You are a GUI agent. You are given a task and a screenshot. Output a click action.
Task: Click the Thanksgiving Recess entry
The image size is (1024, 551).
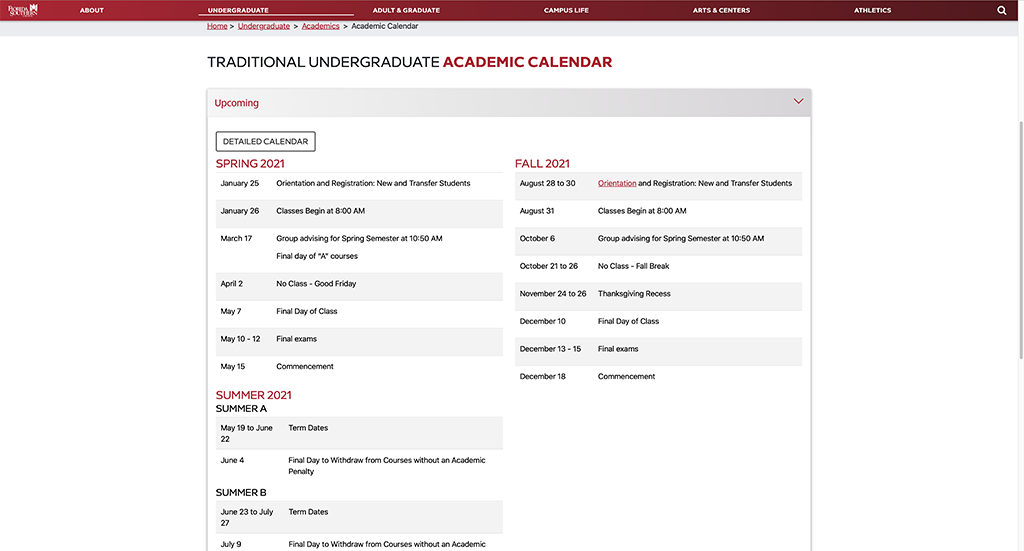coord(634,294)
